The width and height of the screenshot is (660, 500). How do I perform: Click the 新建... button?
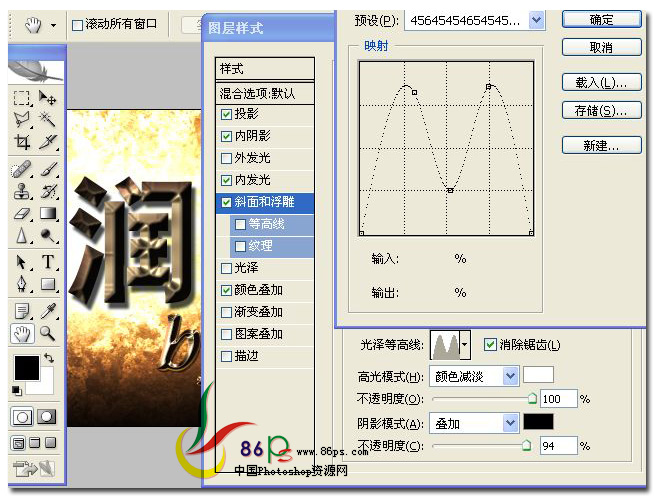601,146
